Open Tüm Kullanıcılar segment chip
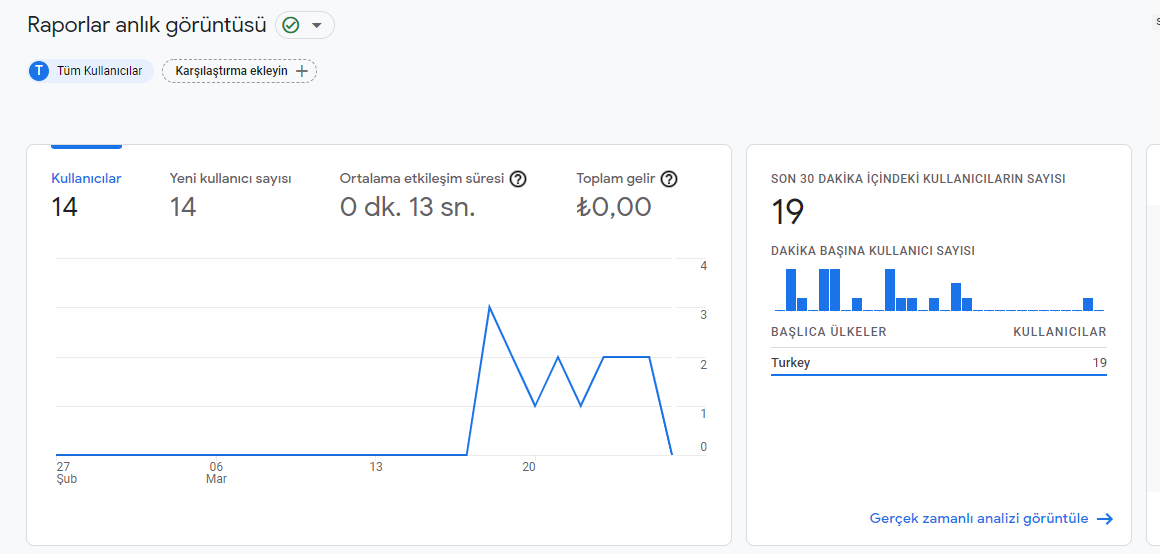Image resolution: width=1160 pixels, height=554 pixels. pyautogui.click(x=91, y=71)
